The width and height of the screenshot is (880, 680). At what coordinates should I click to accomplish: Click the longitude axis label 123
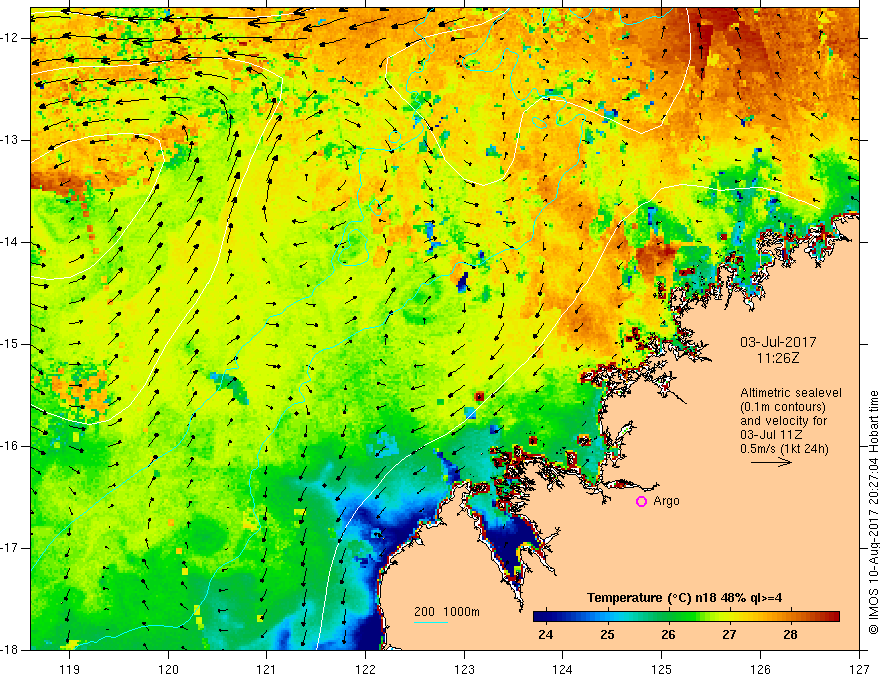(x=464, y=669)
